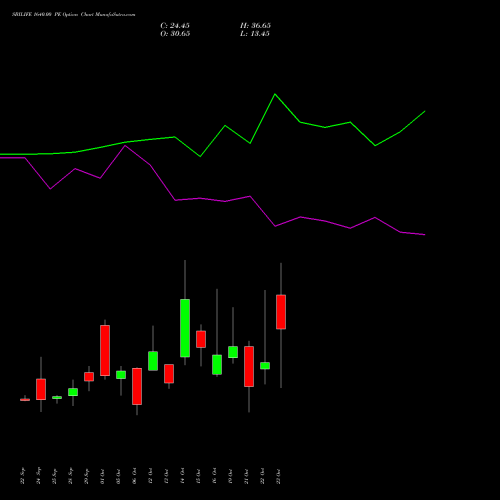Click the red candle above 06 Oct
The image size is (500, 500).
click(x=137, y=386)
